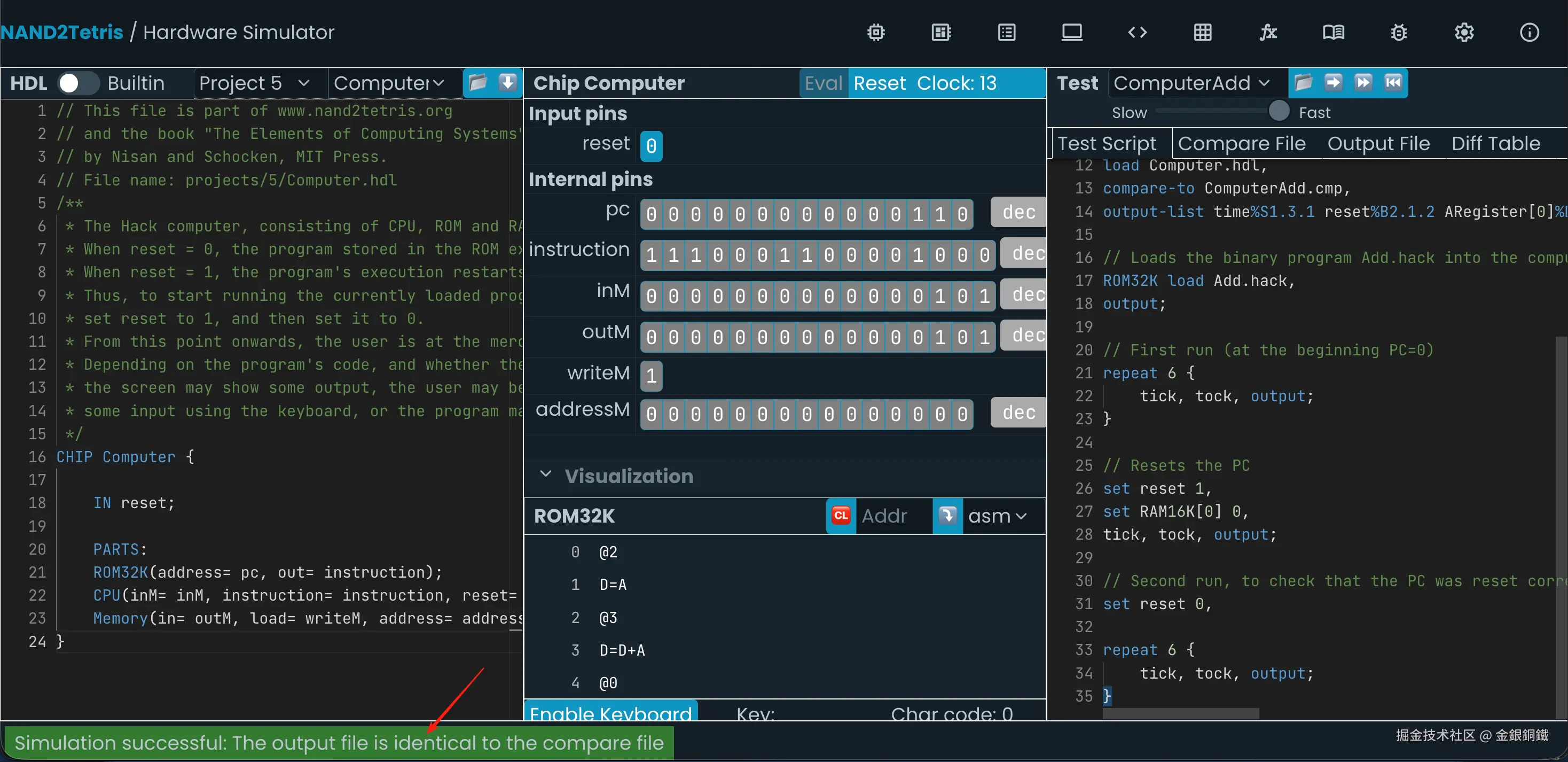Viewport: 1568px width, 762px height.
Task: Open the CPU emulator laptop icon
Action: click(x=1071, y=32)
